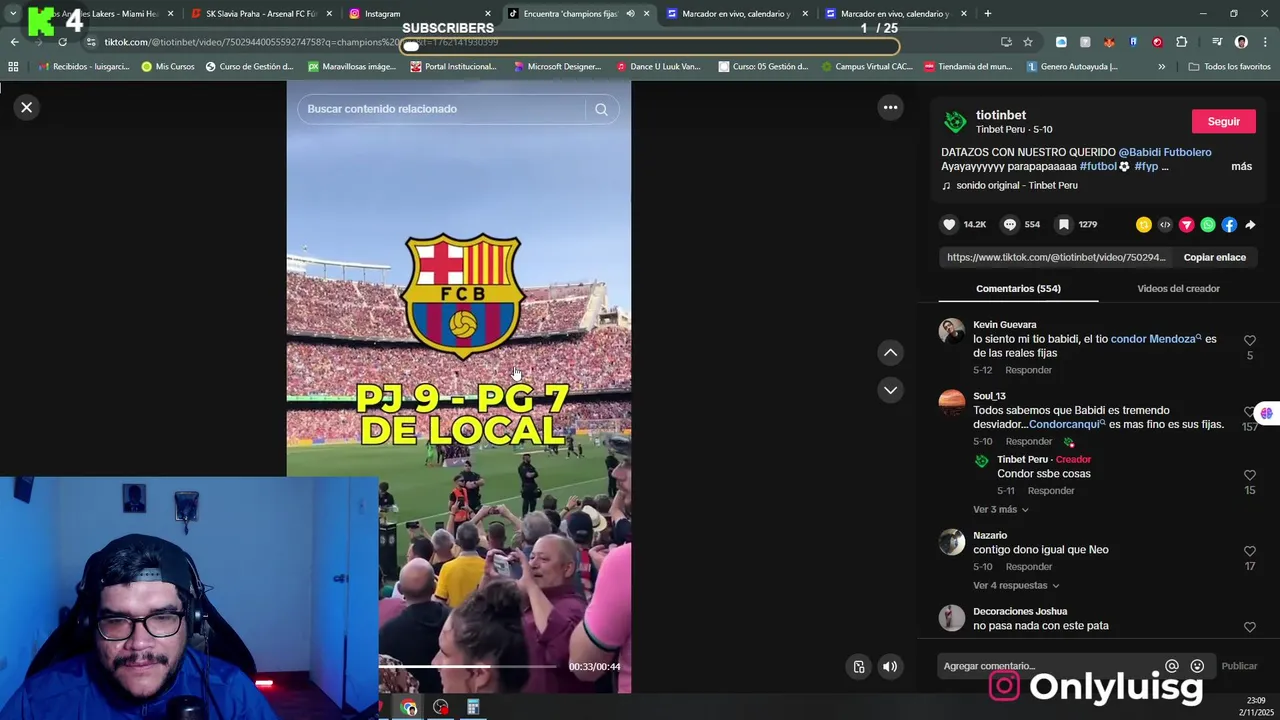Open "Mis Cursos" bookmark
This screenshot has width=1280, height=720.
click(168, 67)
